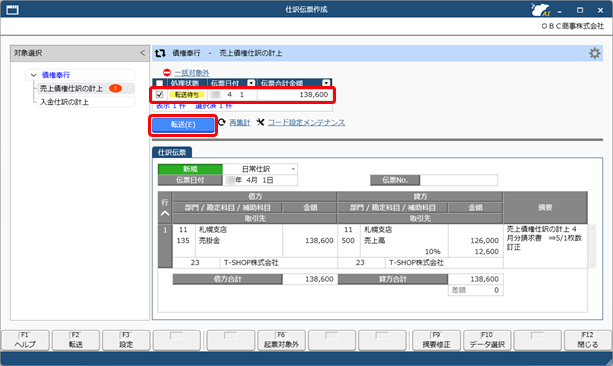Image resolution: width=613 pixels, height=366 pixels.
Task: Click the 摘要 text box scrollbar
Action: [592, 246]
